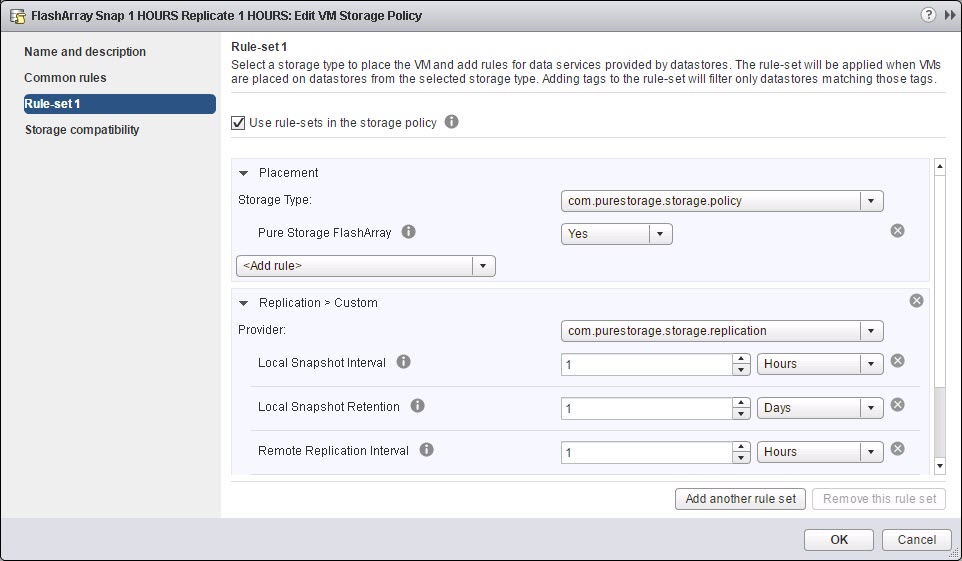962x561 pixels.
Task: Click Add another rule set button
Action: (741, 499)
